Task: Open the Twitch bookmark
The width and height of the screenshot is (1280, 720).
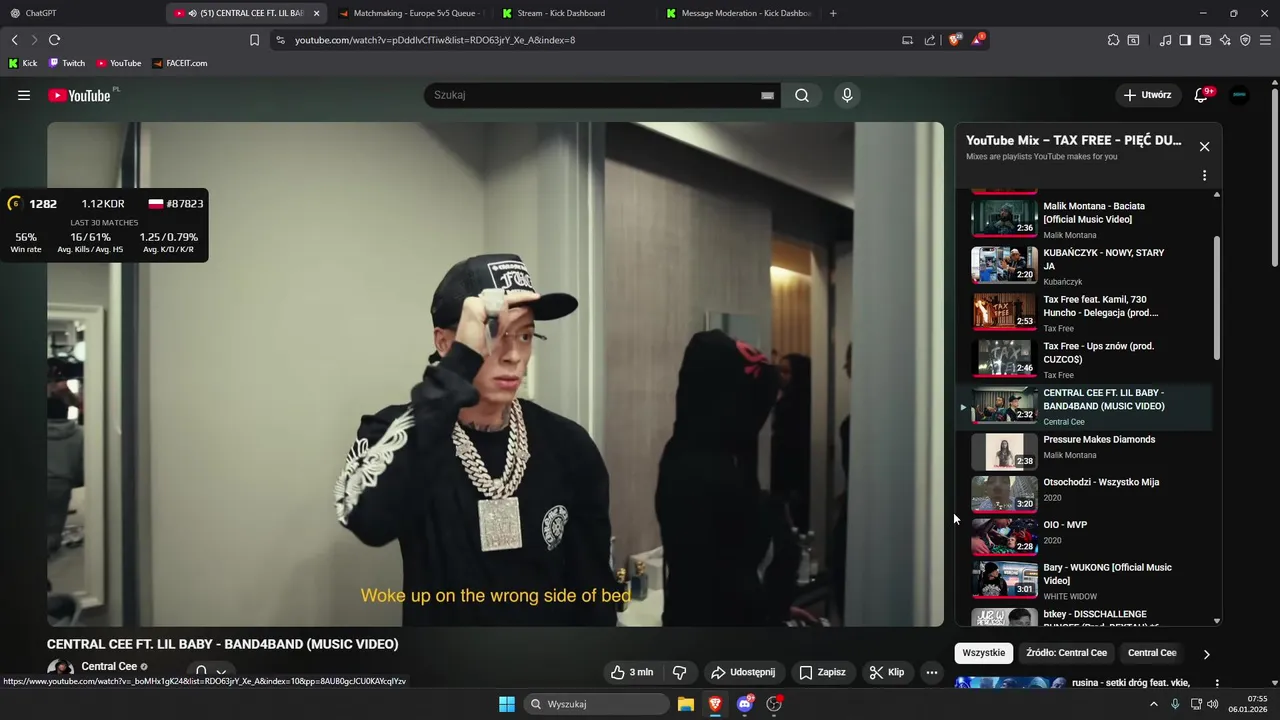Action: point(67,63)
